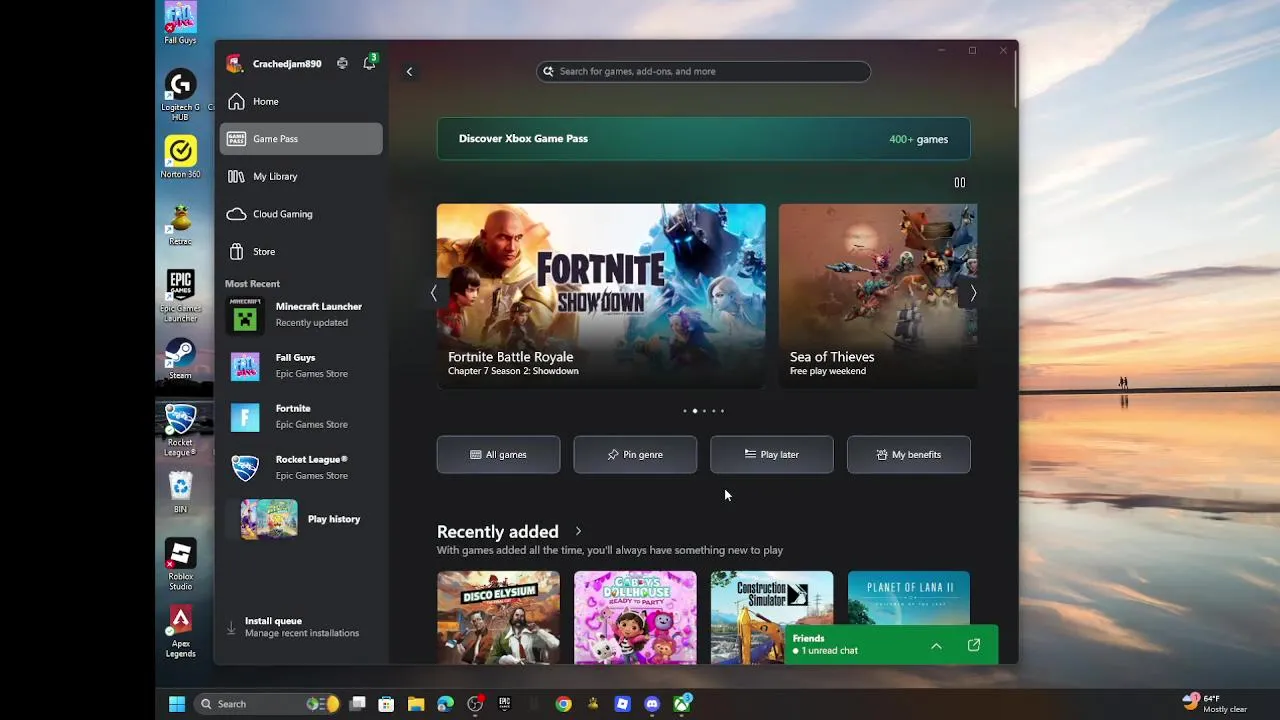Click the Discover Xbox Game Pass banner
This screenshot has height=720, width=1280.
[703, 139]
